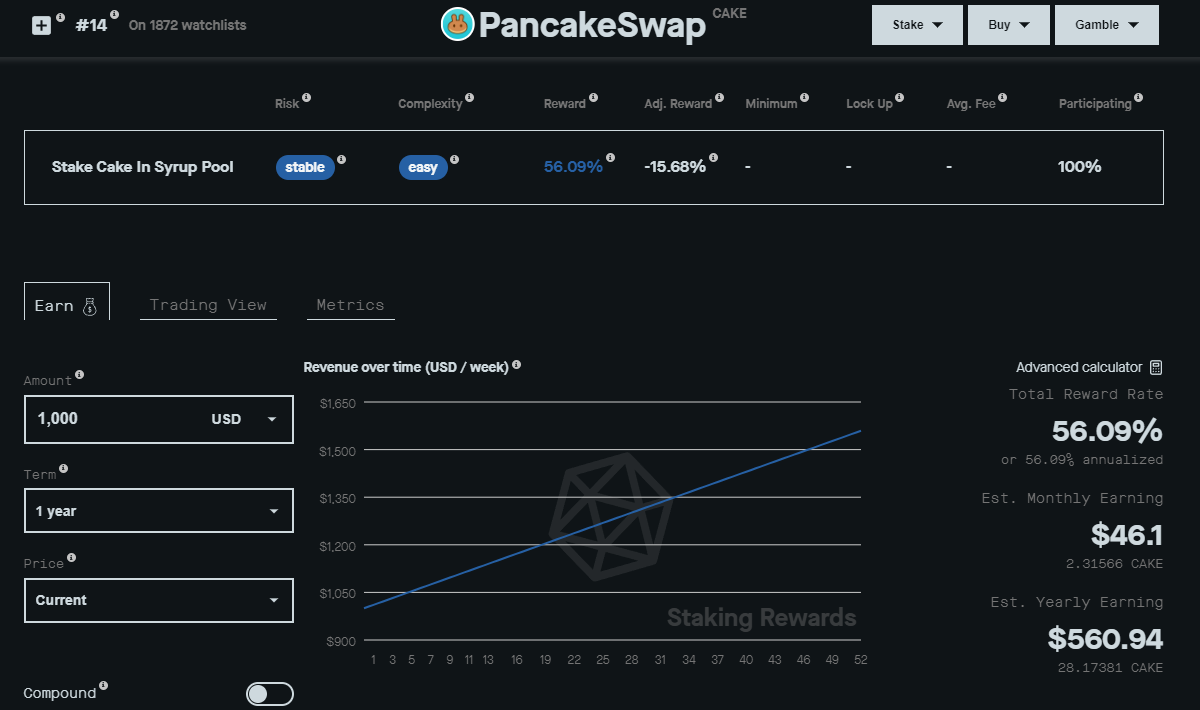This screenshot has height=710, width=1200.
Task: Open the Price dropdown showing Current
Action: [x=158, y=600]
